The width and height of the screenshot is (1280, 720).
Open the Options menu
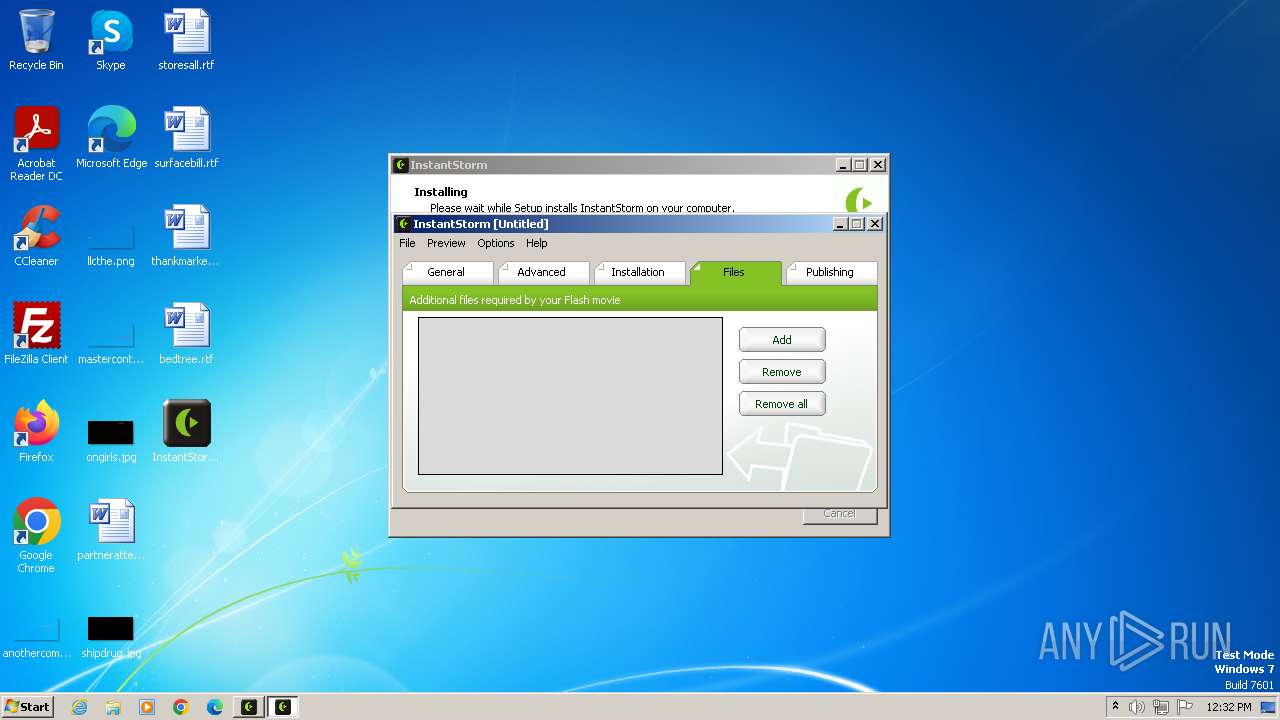pyautogui.click(x=495, y=243)
